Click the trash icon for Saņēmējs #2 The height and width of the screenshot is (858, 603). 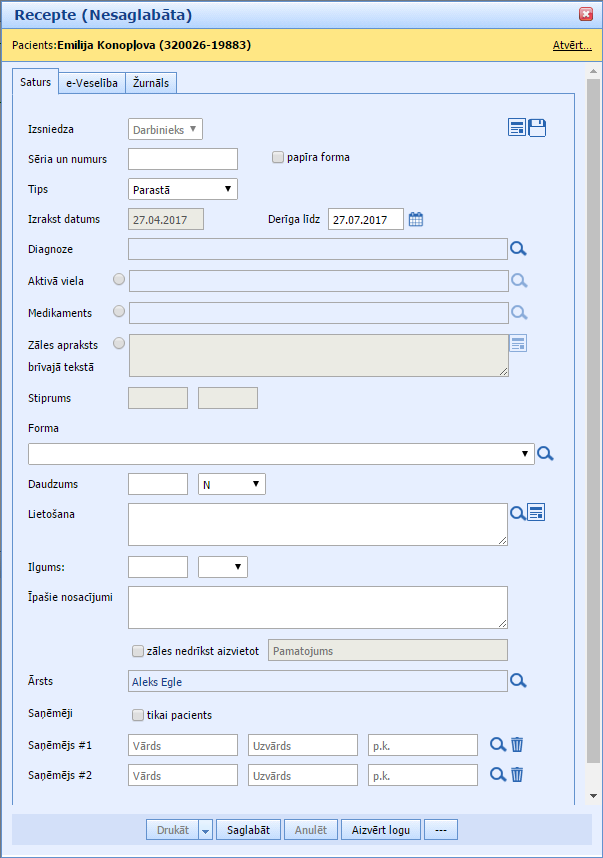(517, 774)
